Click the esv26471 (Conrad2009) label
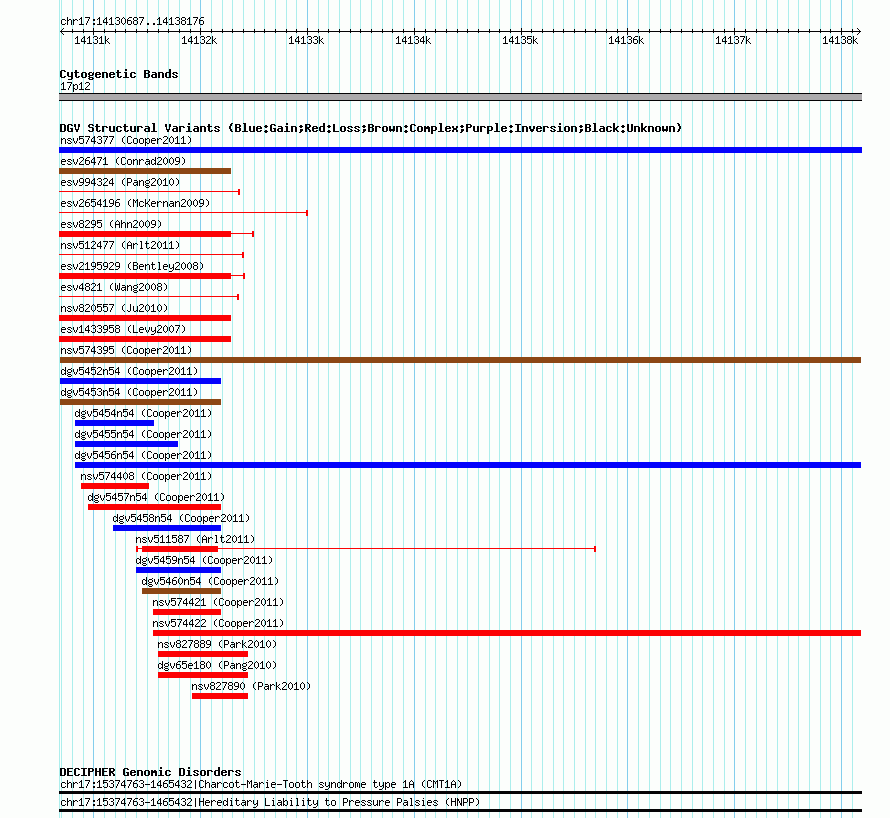Image resolution: width=890 pixels, height=818 pixels. tap(123, 161)
